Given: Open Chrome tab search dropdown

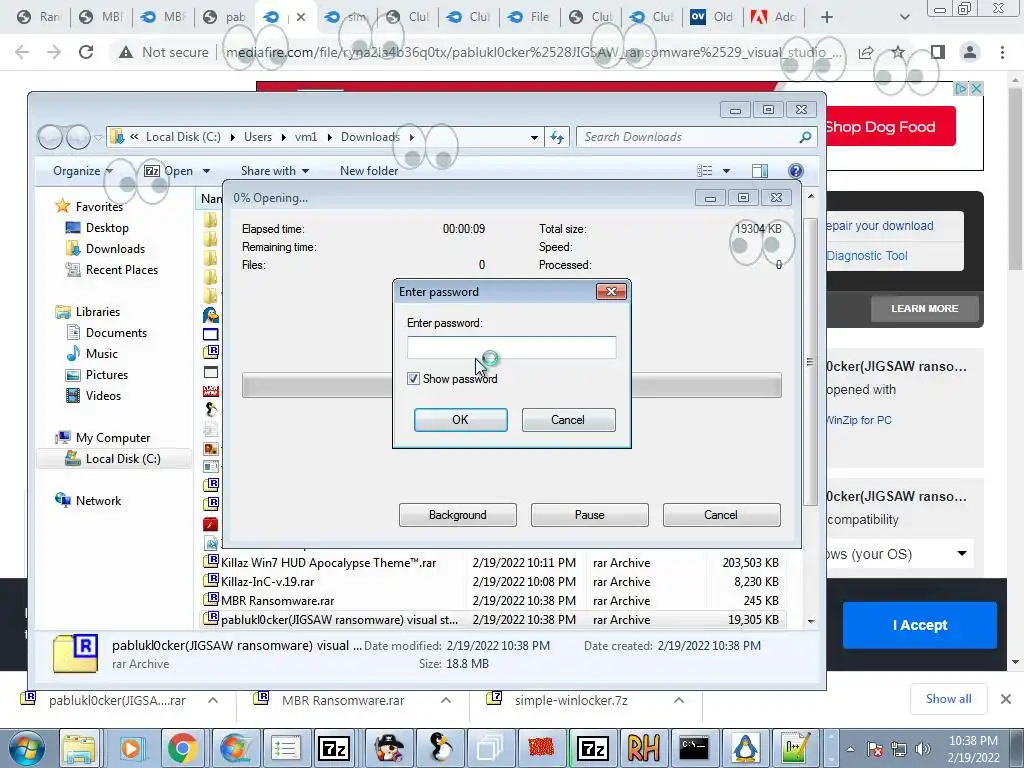Looking at the screenshot, I should coord(904,18).
